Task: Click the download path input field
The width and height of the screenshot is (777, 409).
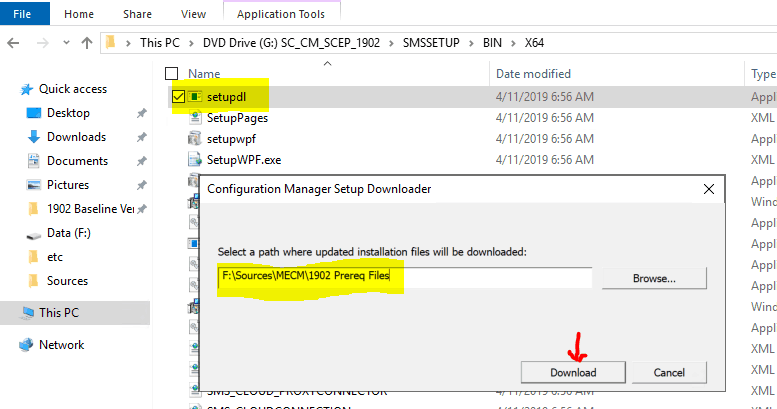Action: click(x=405, y=277)
